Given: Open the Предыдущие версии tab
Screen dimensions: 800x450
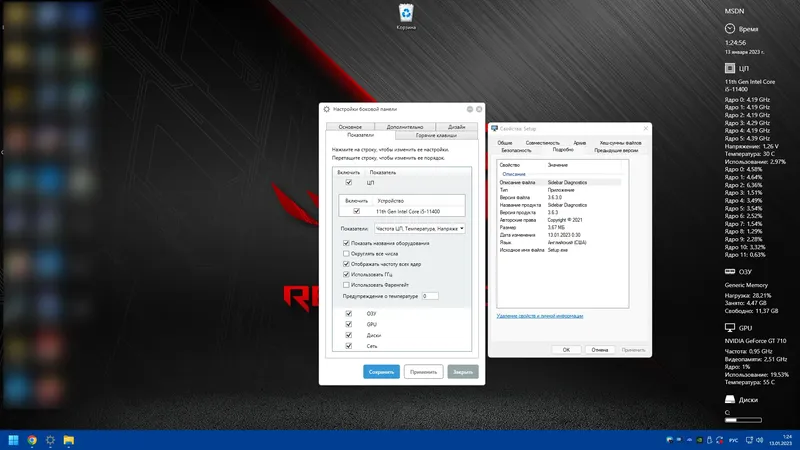Looking at the screenshot, I should 616,151.
